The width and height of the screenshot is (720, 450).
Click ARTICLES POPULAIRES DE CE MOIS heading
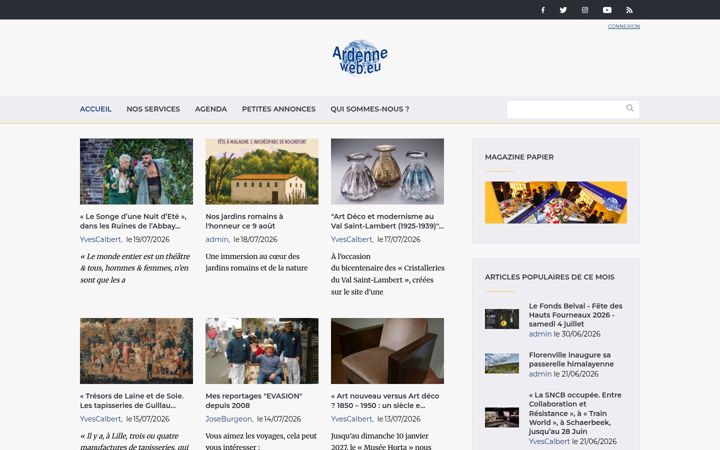[549, 277]
